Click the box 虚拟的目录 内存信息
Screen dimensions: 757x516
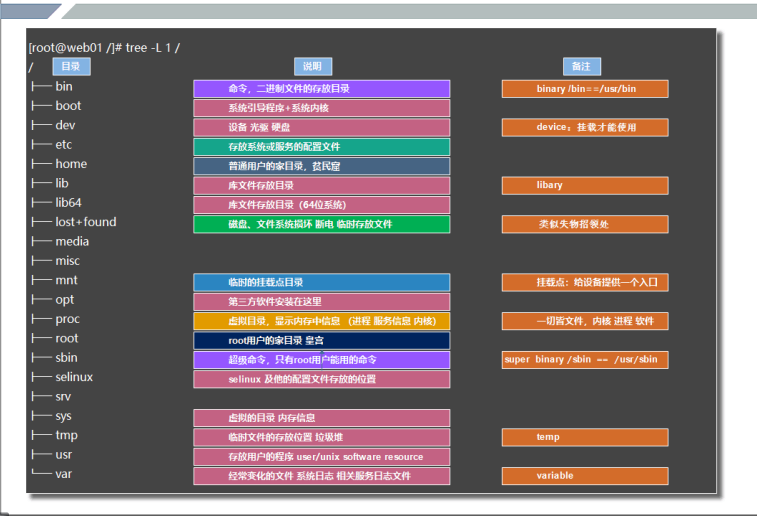click(322, 418)
